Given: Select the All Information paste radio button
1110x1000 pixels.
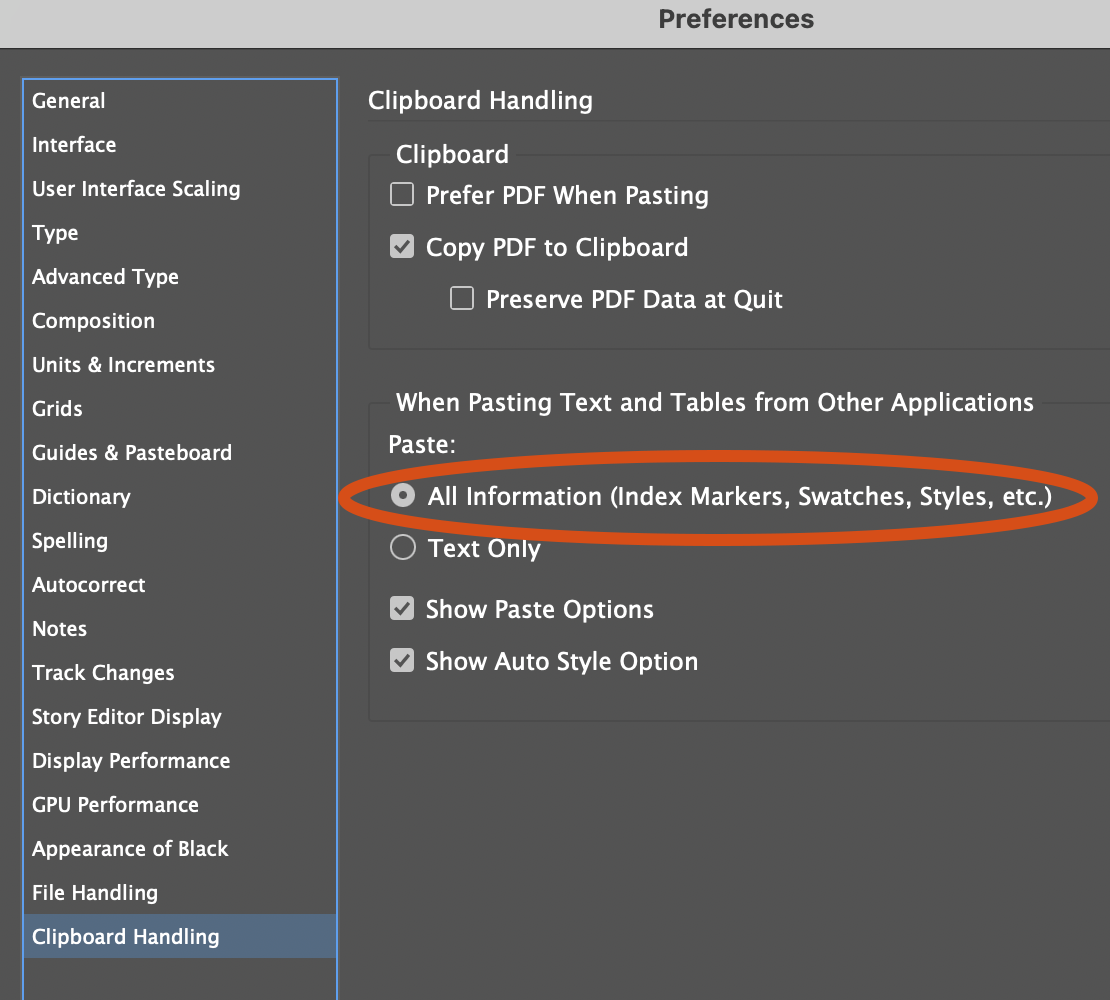Looking at the screenshot, I should (x=403, y=495).
